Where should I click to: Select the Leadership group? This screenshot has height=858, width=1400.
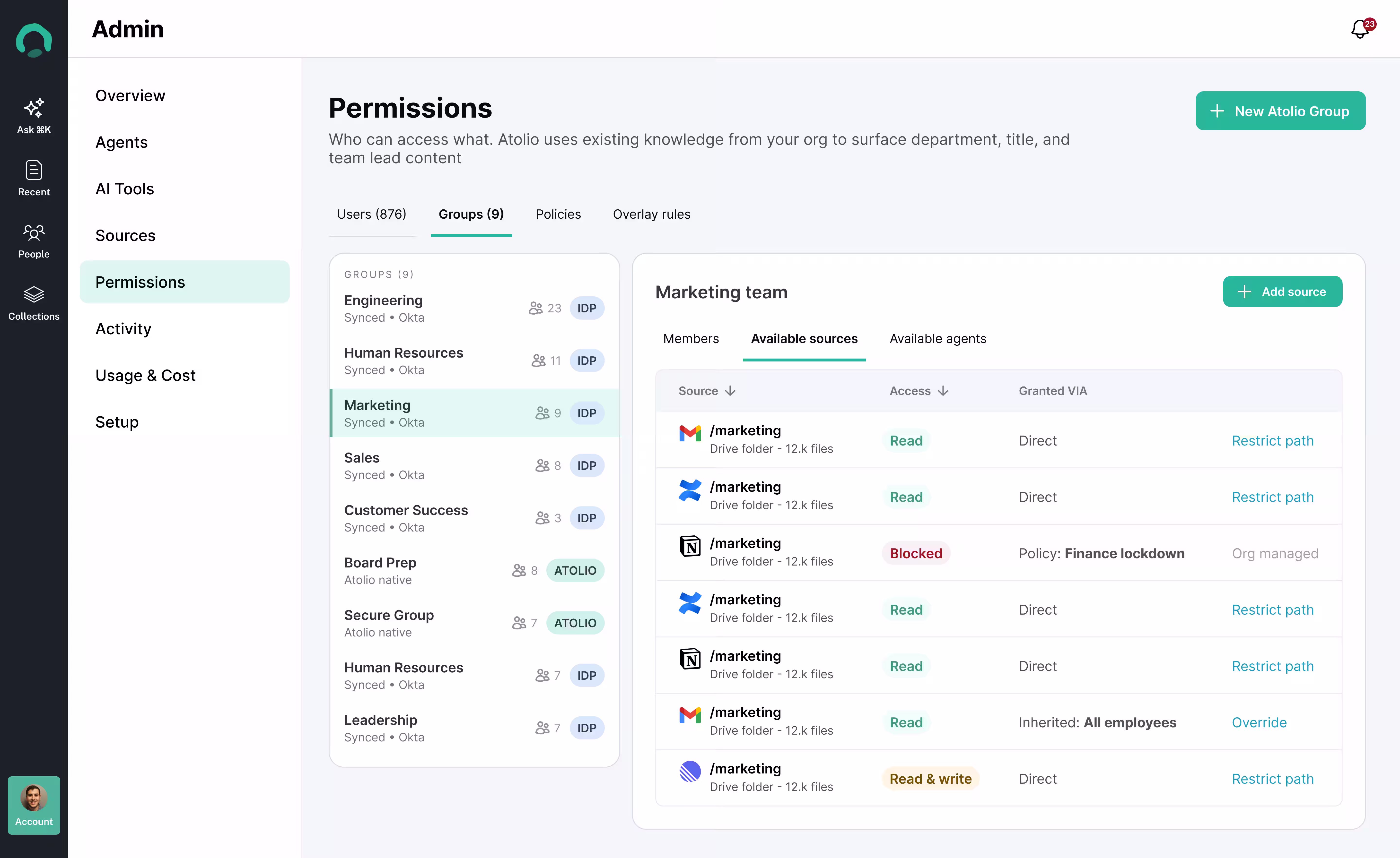click(474, 728)
